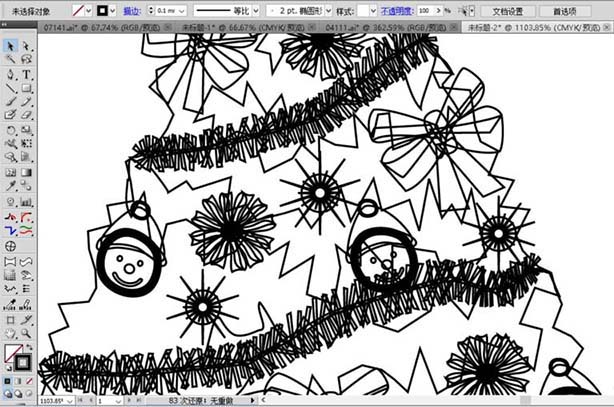The width and height of the screenshot is (614, 407).
Task: Pick the Free Transform tool
Action: click(x=26, y=143)
